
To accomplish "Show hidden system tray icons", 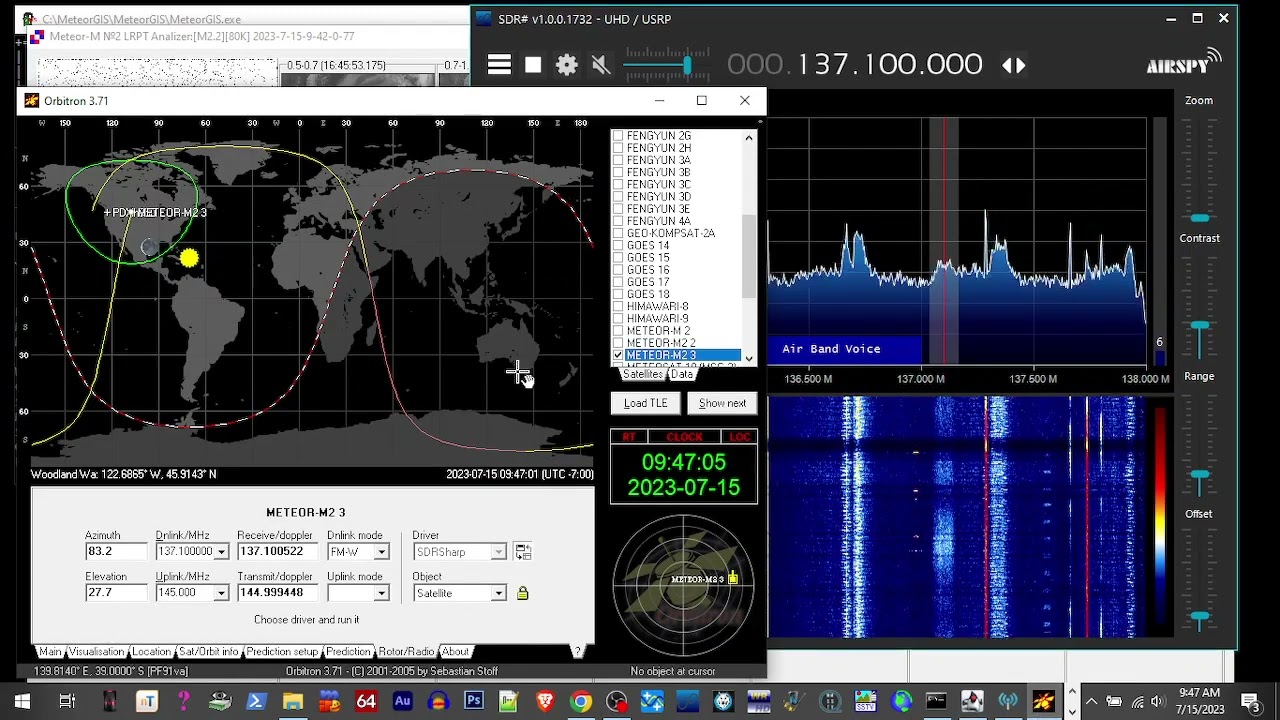I will [x=1091, y=701].
